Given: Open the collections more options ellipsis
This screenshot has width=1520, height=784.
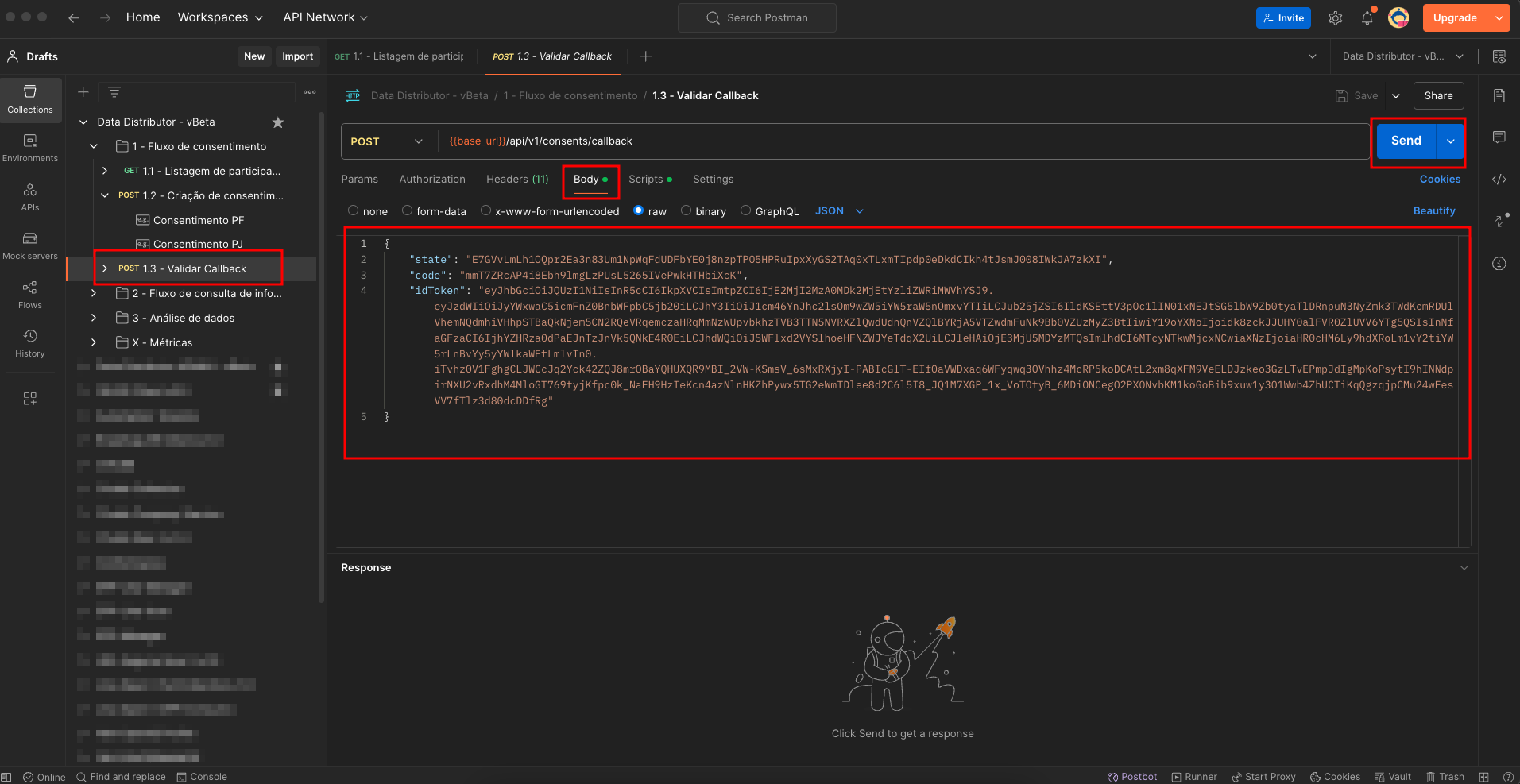Looking at the screenshot, I should 310,92.
